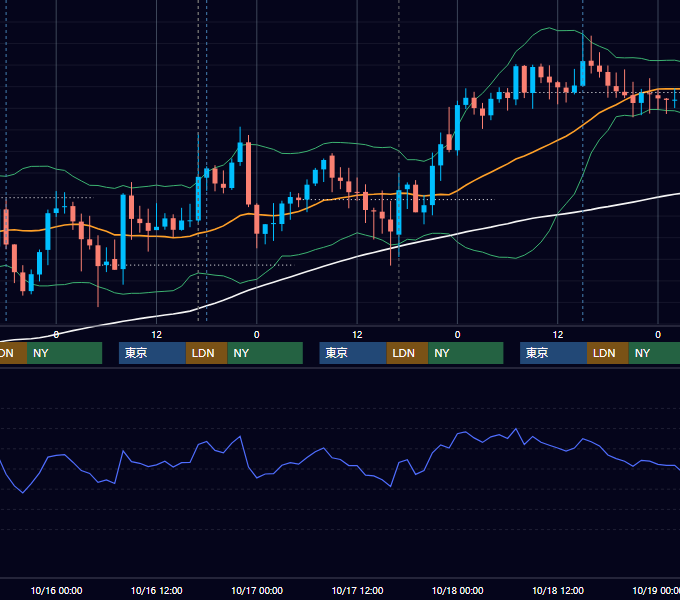The width and height of the screenshot is (680, 600).
Task: Click the 10/16 12:00 date label
Action: [x=157, y=590]
